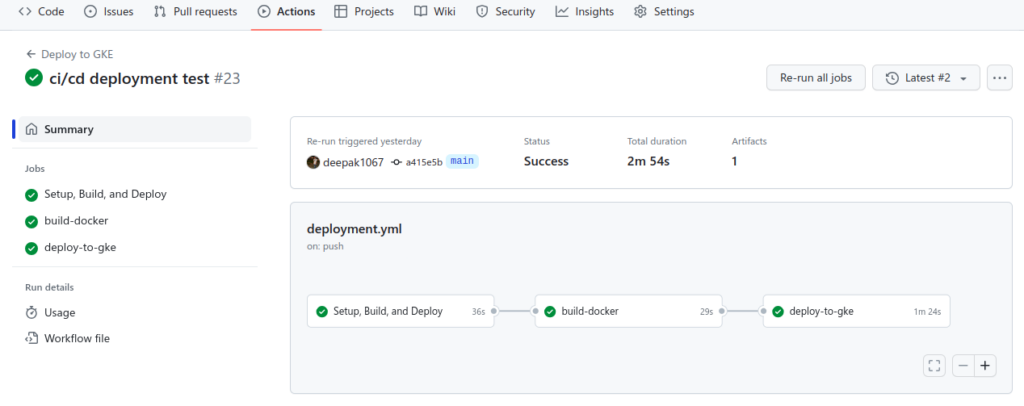
Task: Expand the Latest #2 attempts dropdown
Action: [x=926, y=78]
